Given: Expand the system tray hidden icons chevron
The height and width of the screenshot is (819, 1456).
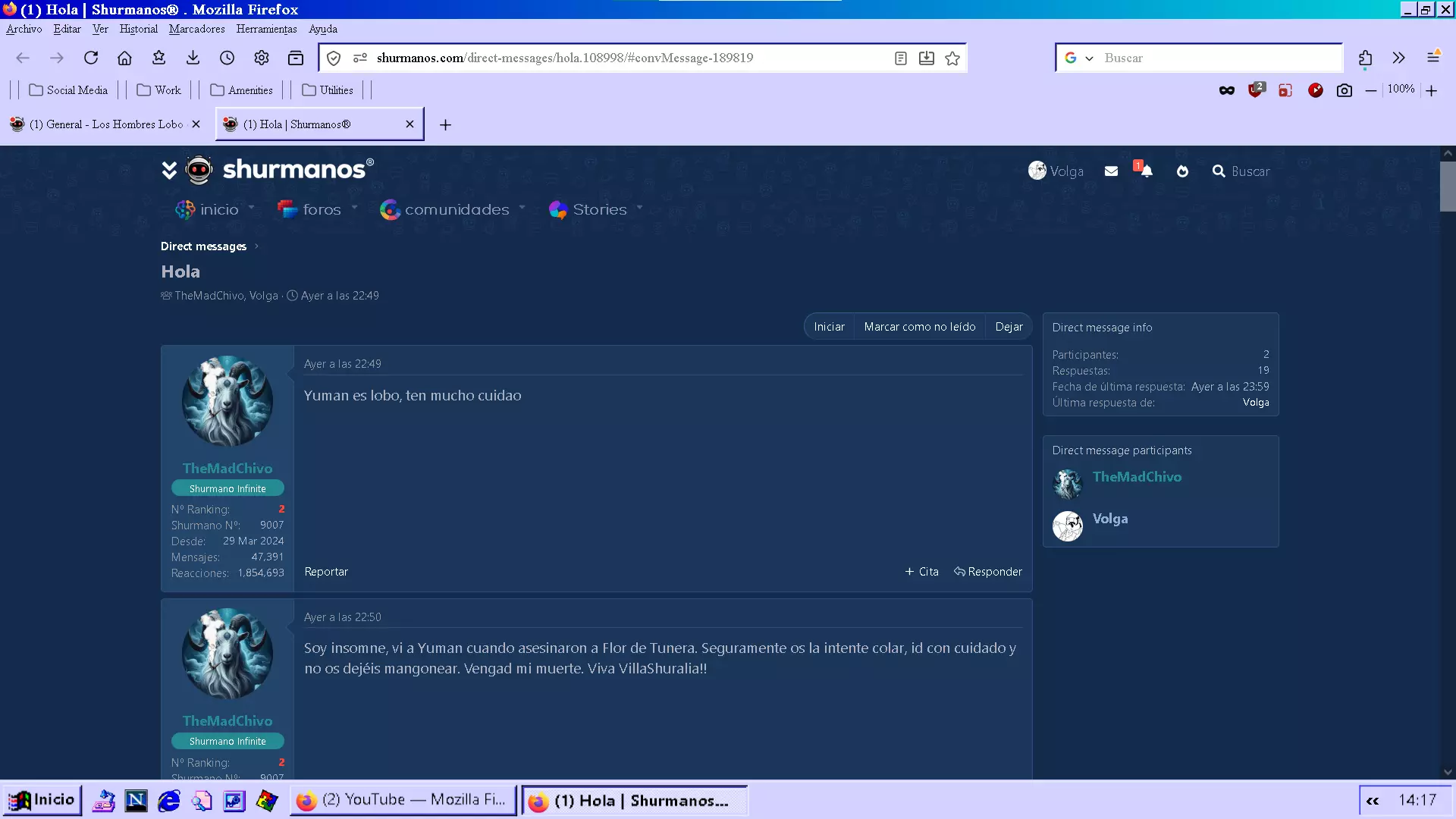Looking at the screenshot, I should (1373, 801).
